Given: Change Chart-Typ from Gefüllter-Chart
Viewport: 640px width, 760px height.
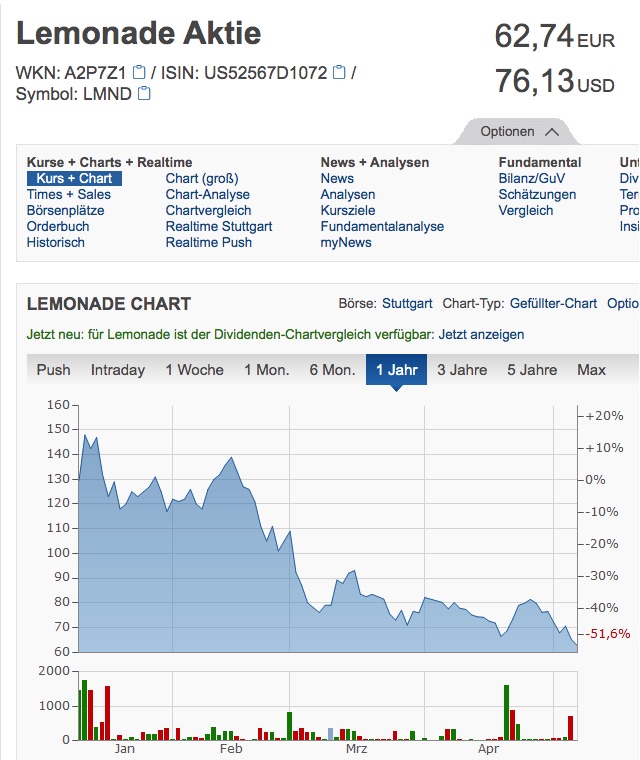Looking at the screenshot, I should coord(553,304).
